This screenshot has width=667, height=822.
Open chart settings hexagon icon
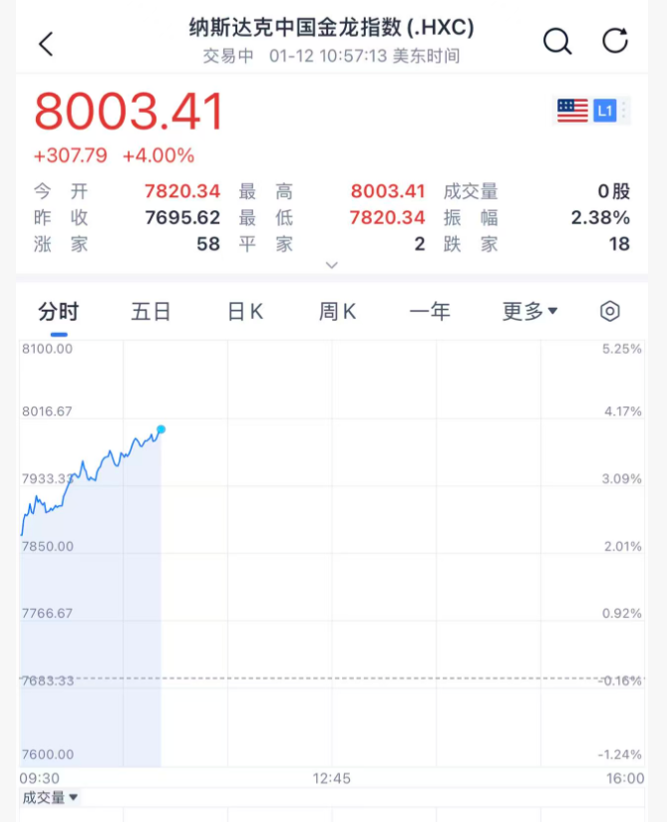click(x=609, y=311)
